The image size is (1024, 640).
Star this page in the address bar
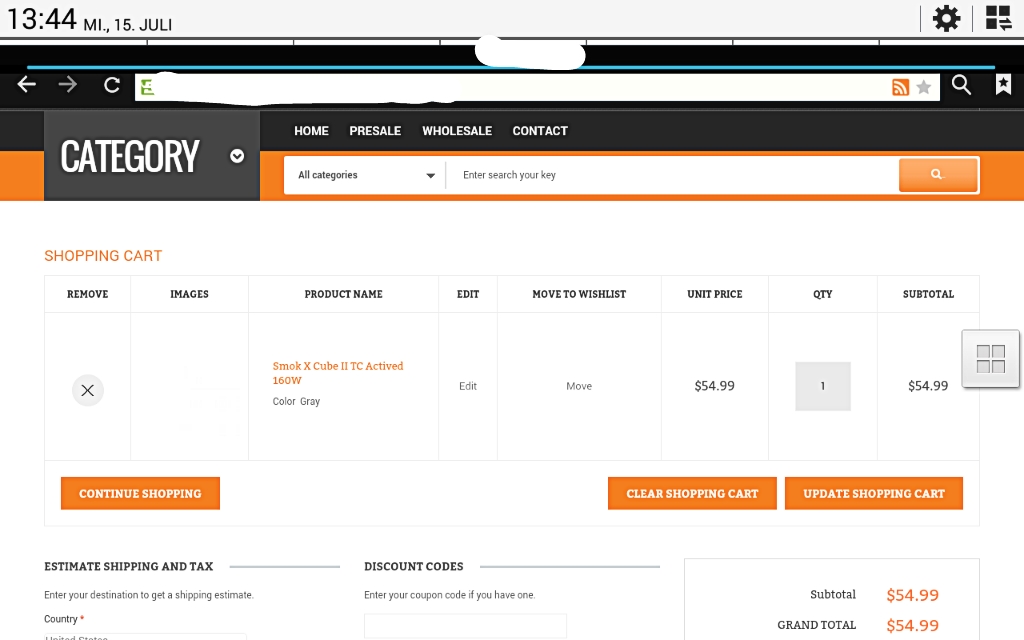tap(923, 87)
